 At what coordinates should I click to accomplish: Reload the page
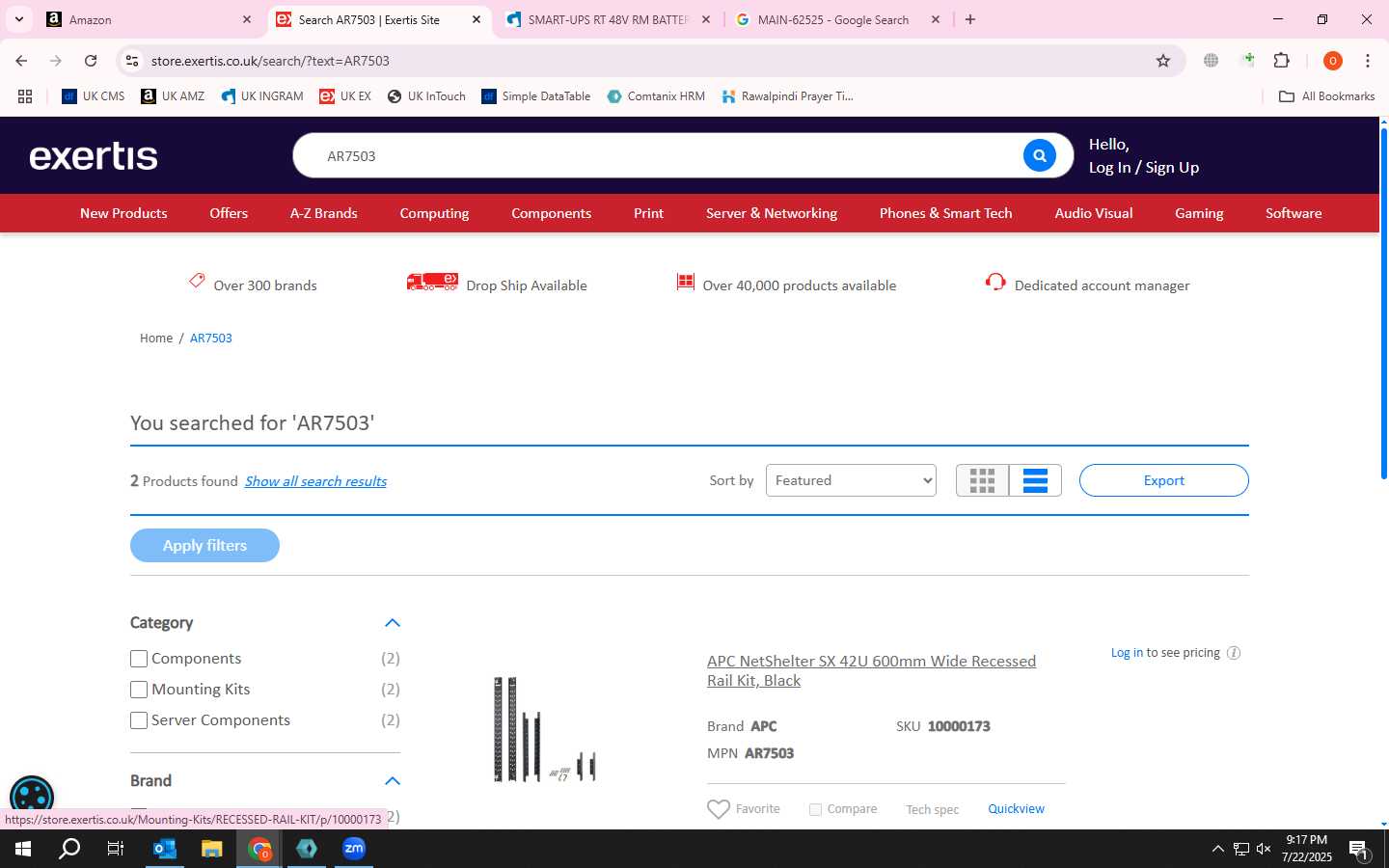91,61
